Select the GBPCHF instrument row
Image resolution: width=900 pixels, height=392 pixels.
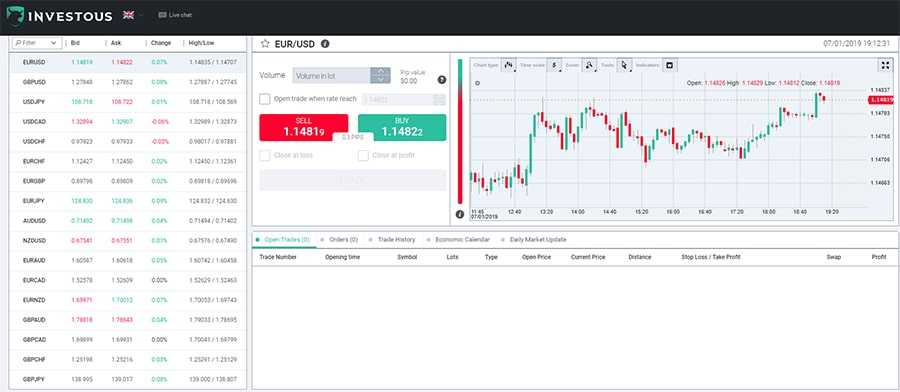128,359
